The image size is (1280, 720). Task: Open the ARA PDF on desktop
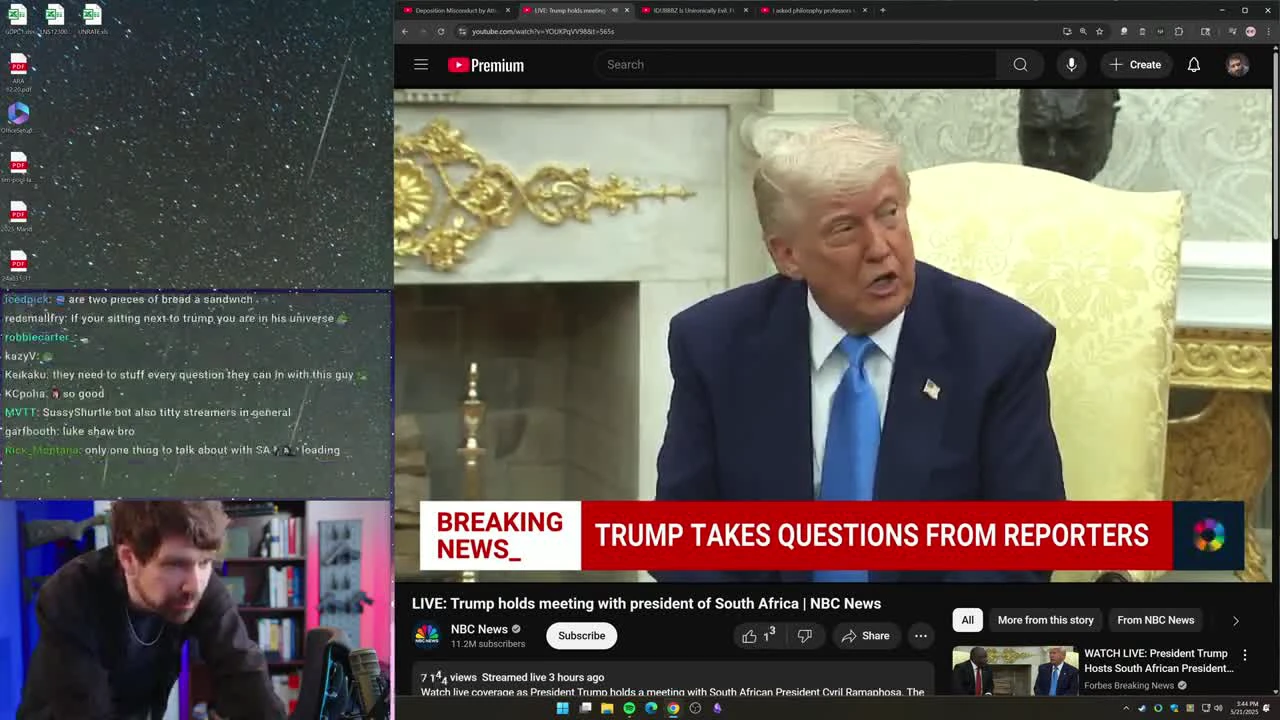18,72
